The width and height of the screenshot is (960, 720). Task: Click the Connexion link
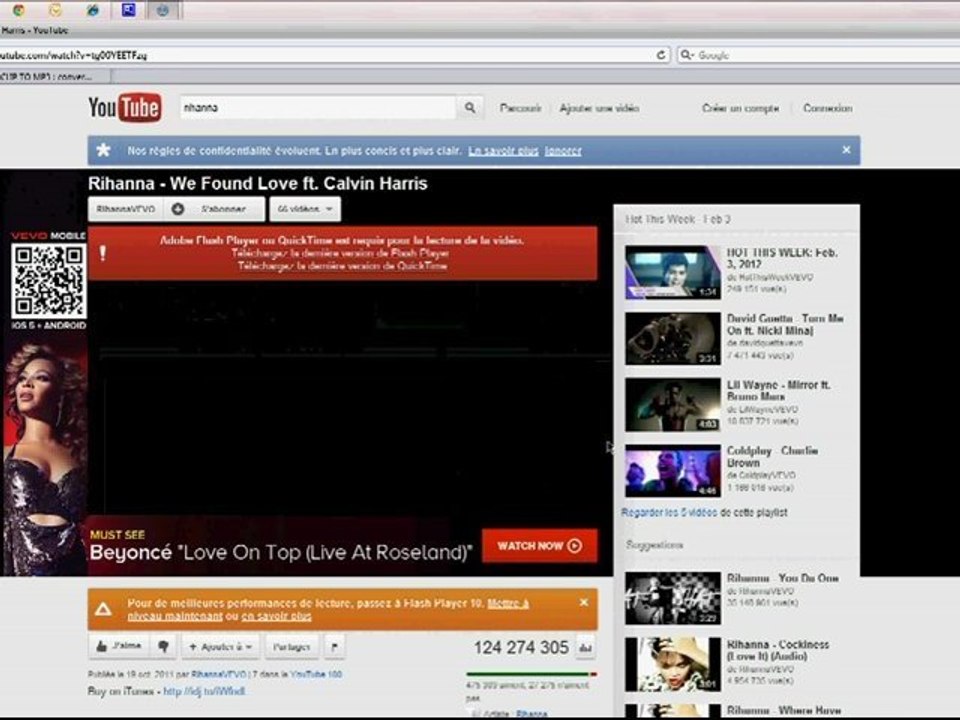(x=828, y=108)
